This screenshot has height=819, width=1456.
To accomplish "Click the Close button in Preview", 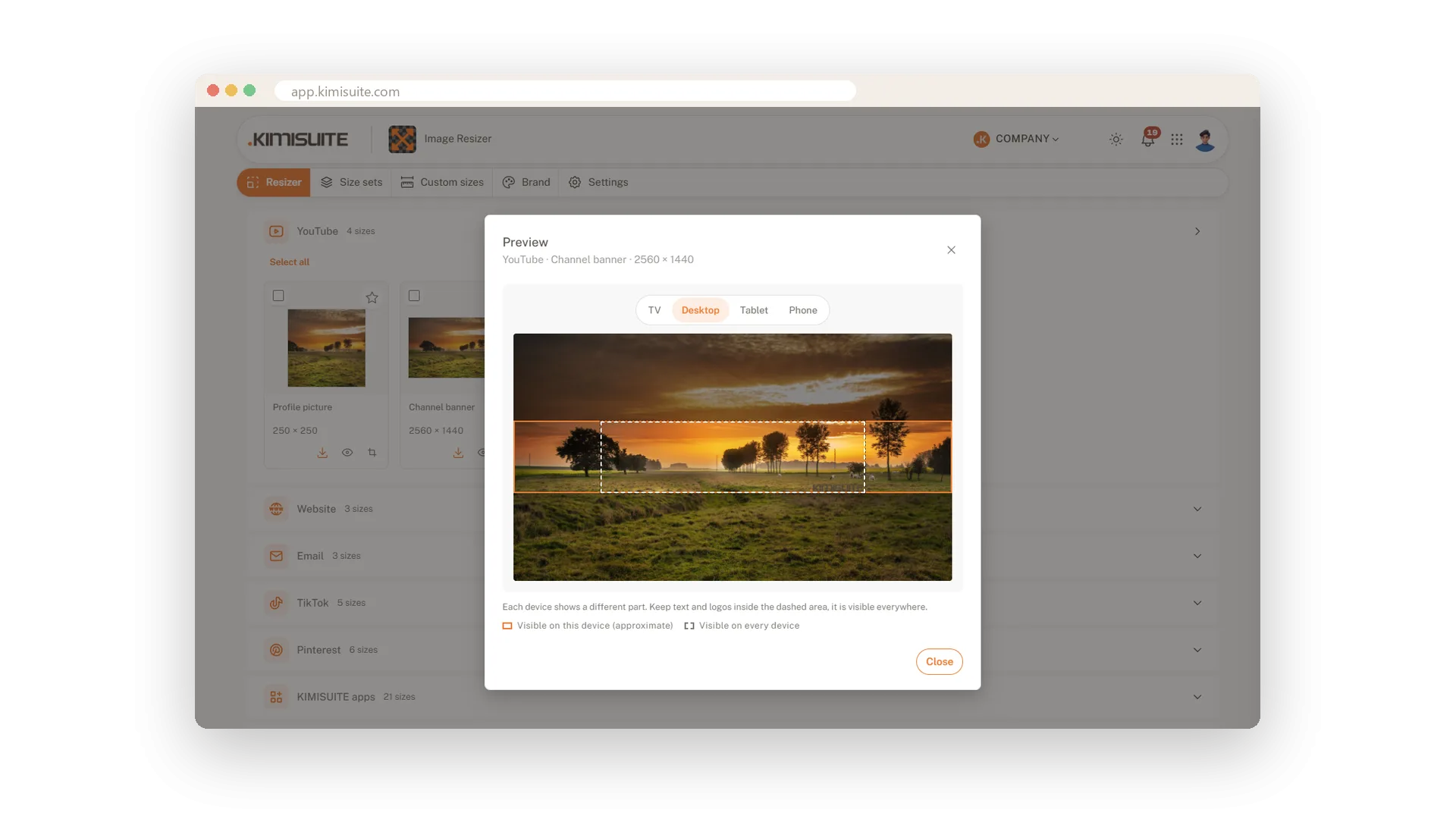I will pos(939,662).
